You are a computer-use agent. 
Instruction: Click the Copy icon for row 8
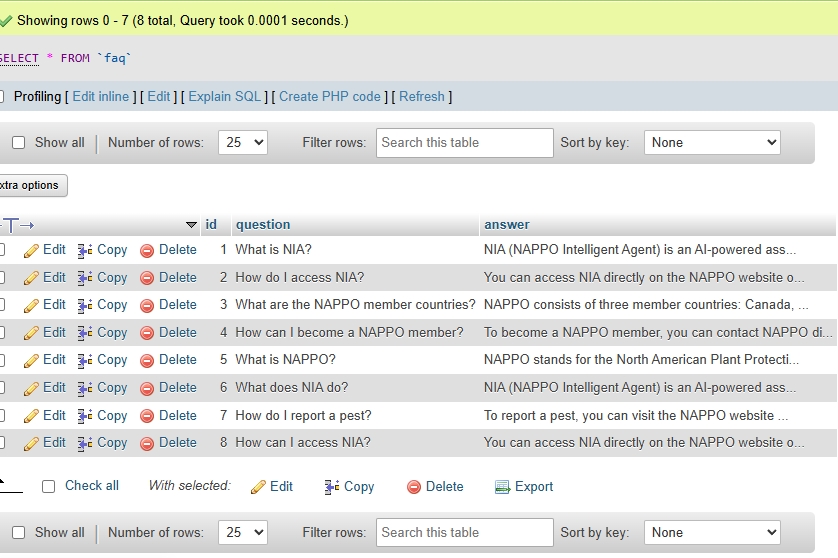coord(85,443)
